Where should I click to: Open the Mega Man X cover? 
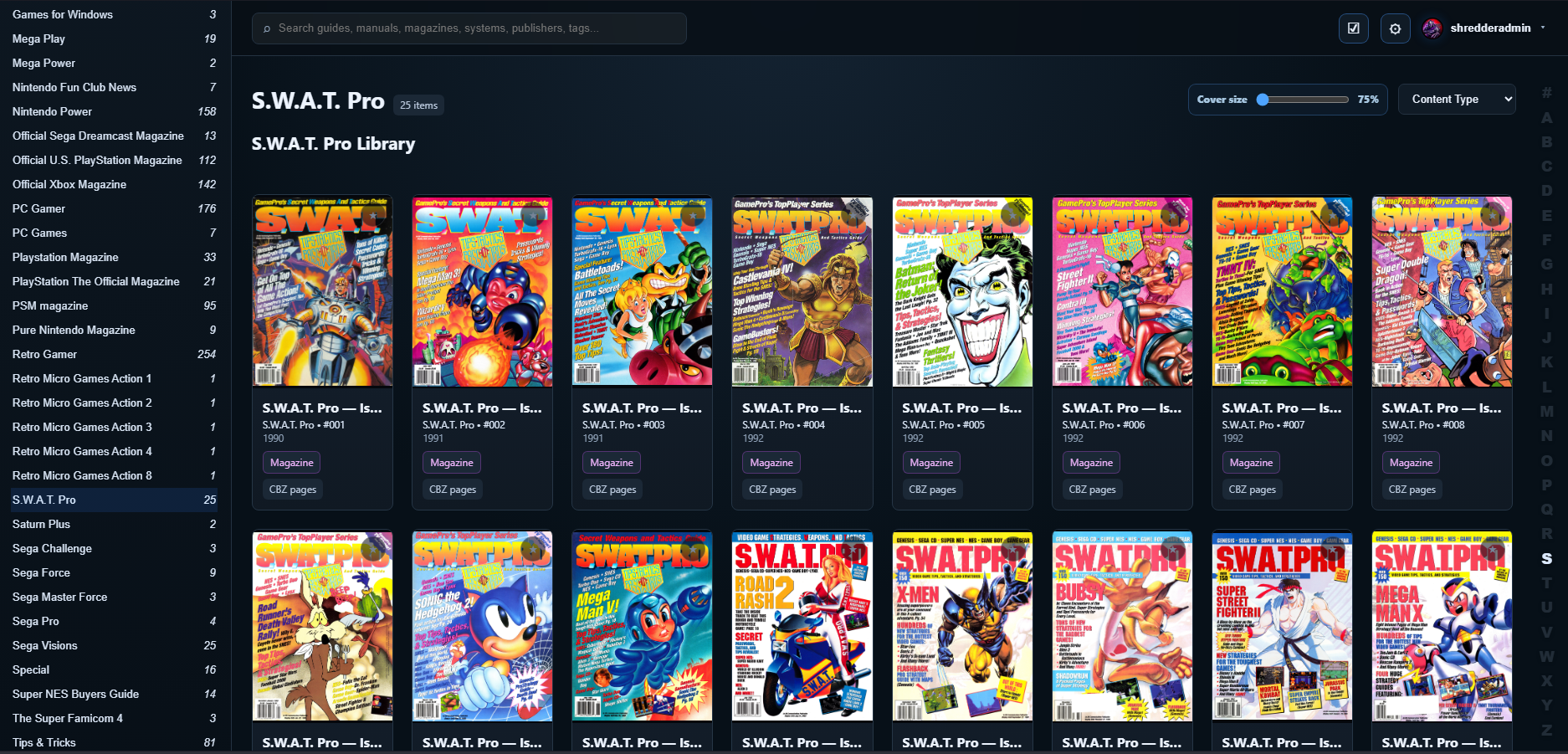point(1442,626)
